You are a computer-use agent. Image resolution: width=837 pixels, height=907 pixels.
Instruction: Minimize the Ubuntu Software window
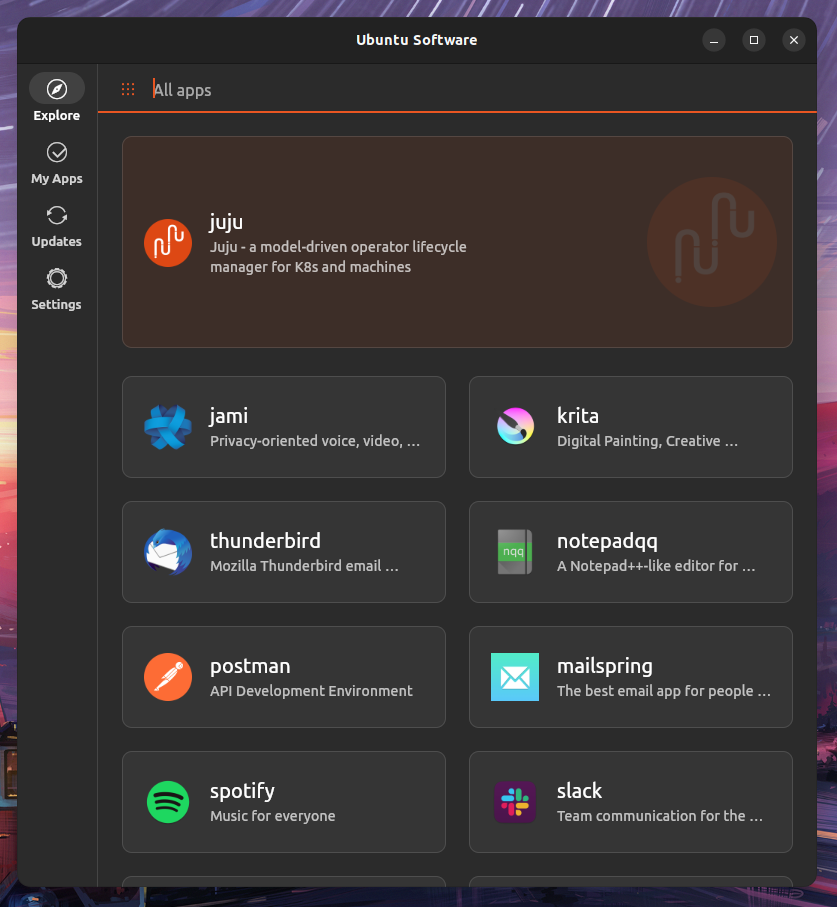point(714,40)
